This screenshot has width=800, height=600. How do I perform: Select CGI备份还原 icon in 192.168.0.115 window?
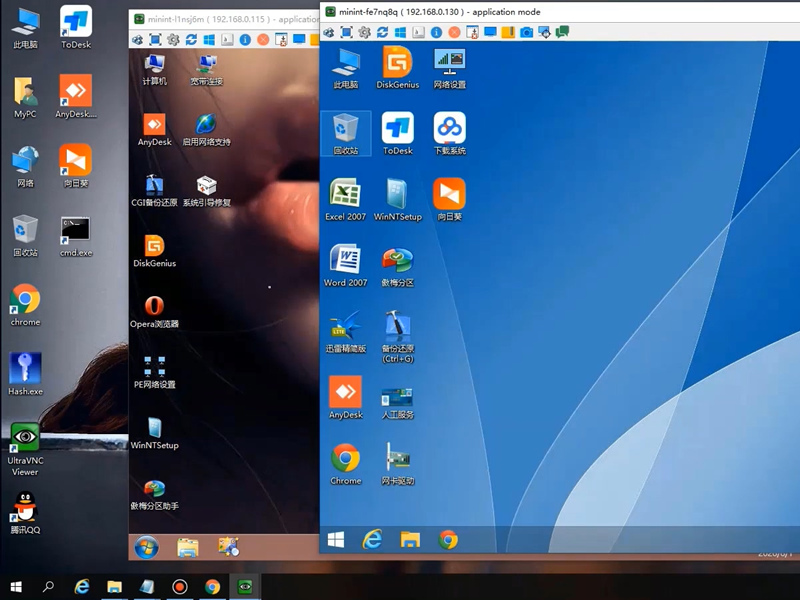(x=154, y=191)
